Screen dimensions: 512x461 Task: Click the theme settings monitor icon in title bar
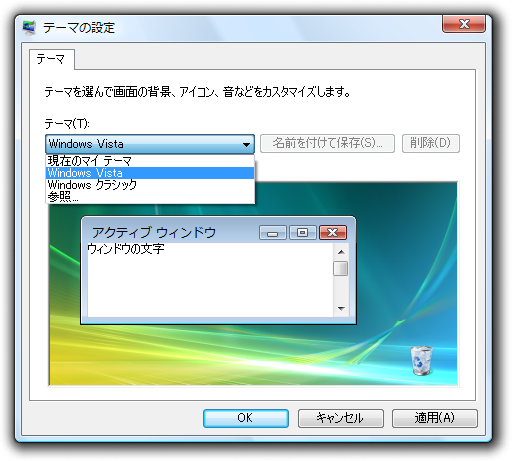[x=29, y=27]
